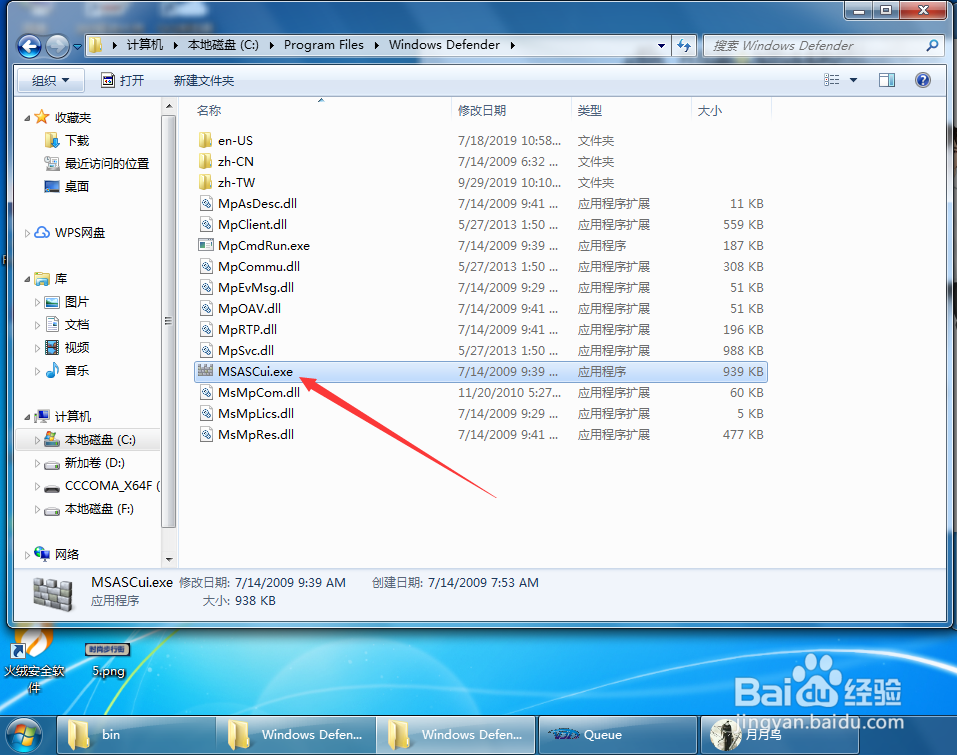Expand the 新加卷 (D:) drive node
Image resolution: width=957 pixels, height=755 pixels.
[37, 463]
